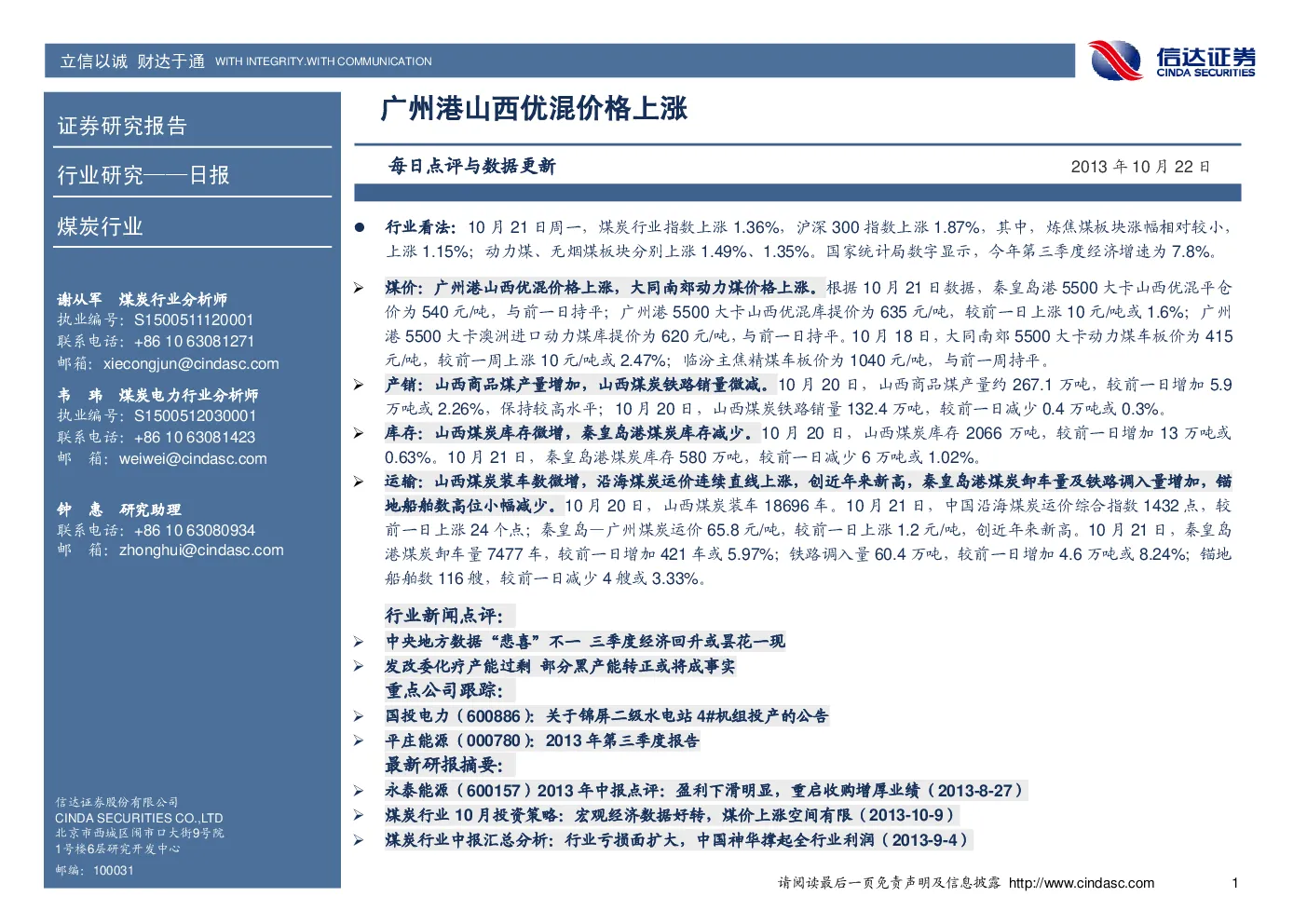Select phone number +86 10 63081271

tap(194, 341)
